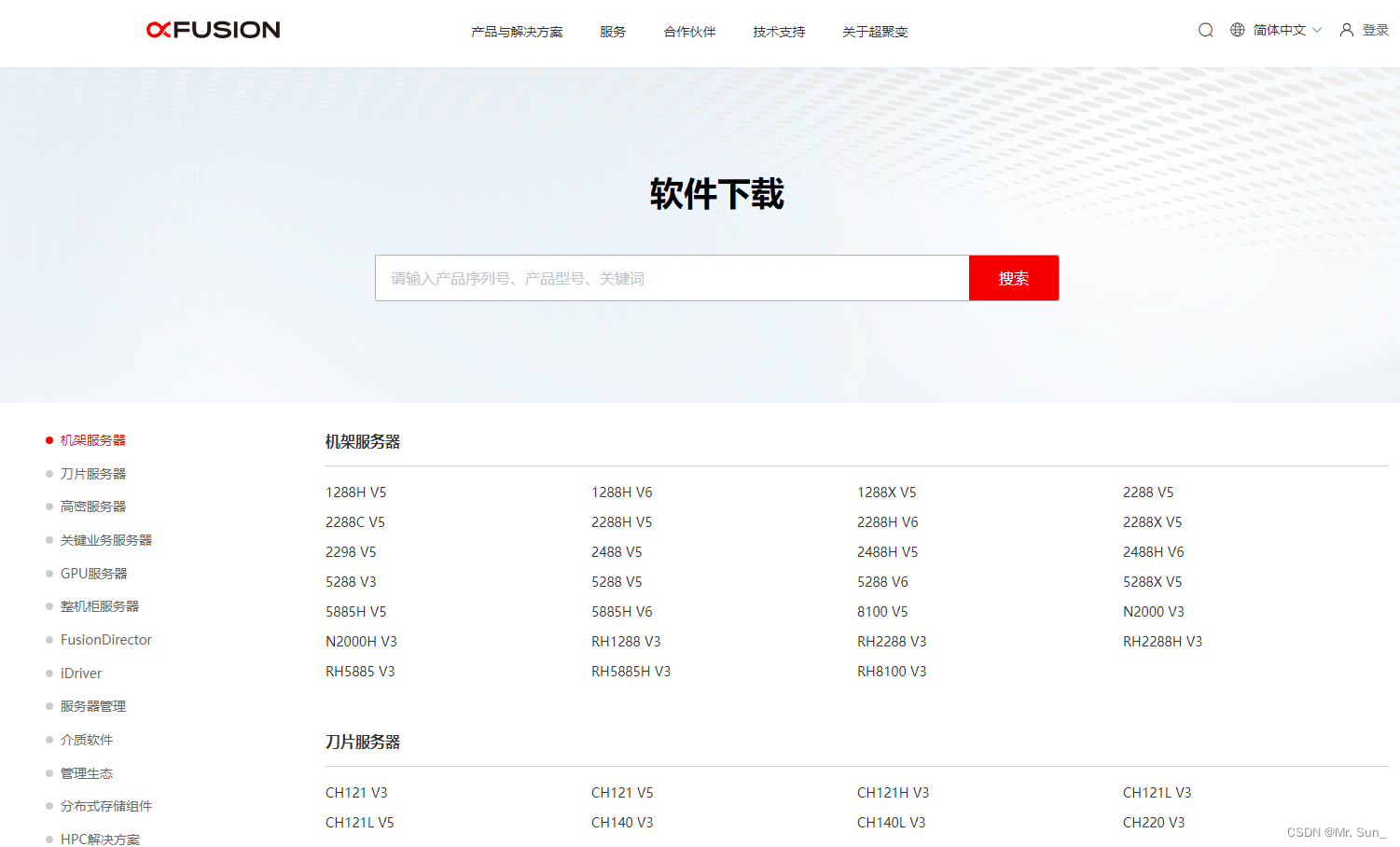Open the search magnifier icon in header

1206,30
